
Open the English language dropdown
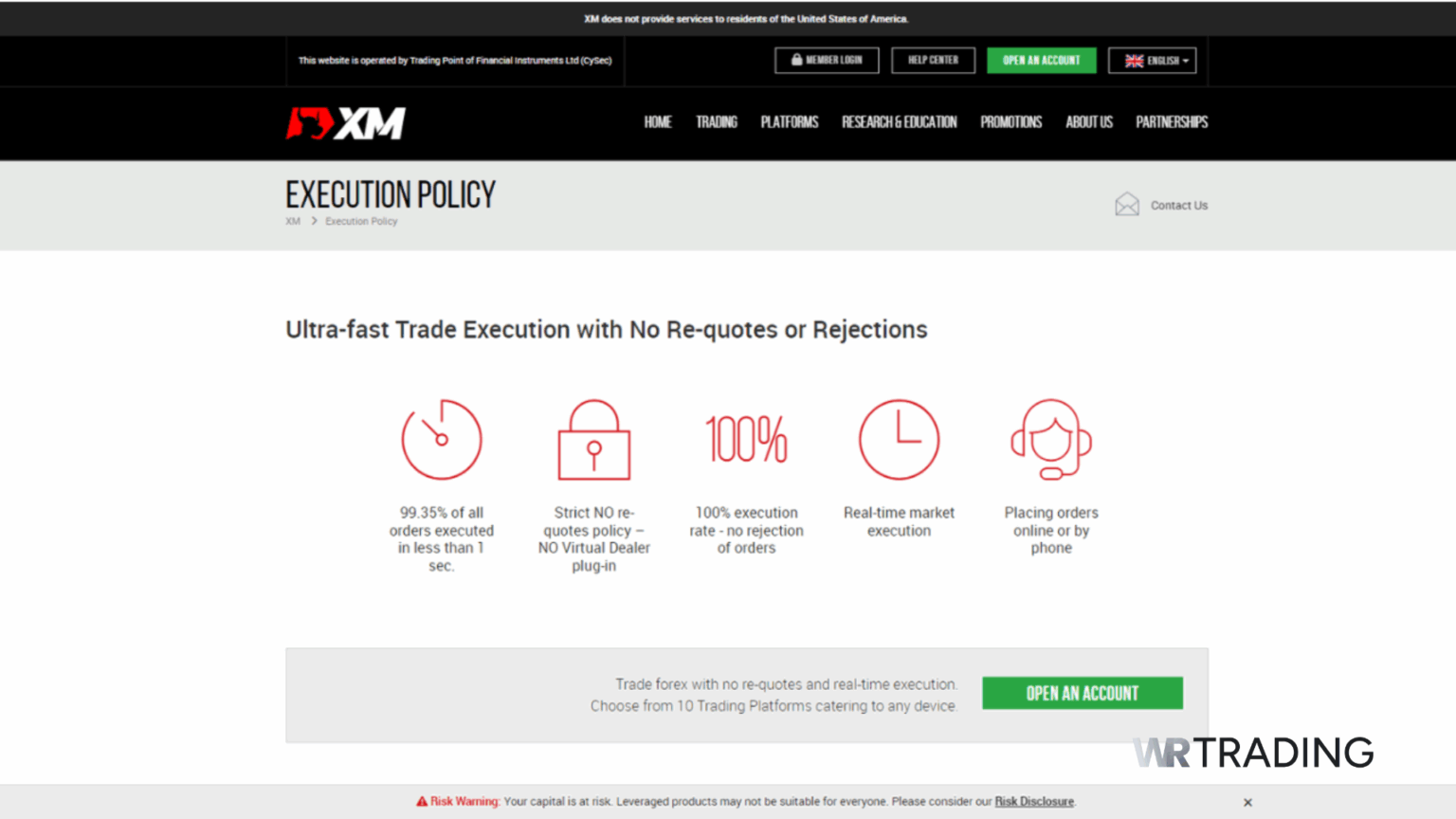click(1152, 61)
